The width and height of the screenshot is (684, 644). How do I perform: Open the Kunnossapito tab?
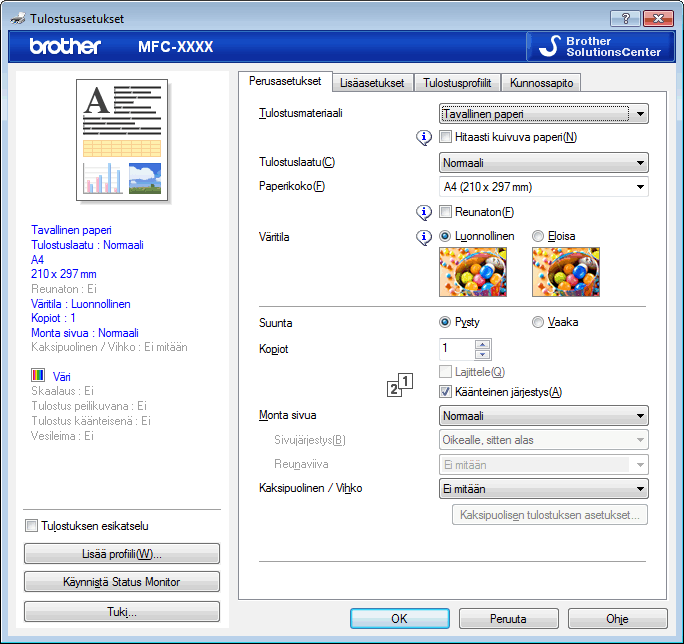click(x=541, y=83)
